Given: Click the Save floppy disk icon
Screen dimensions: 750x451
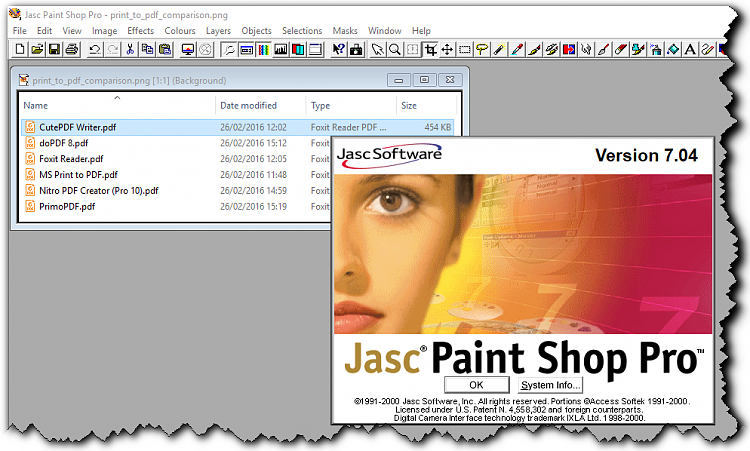Looking at the screenshot, I should [x=55, y=49].
